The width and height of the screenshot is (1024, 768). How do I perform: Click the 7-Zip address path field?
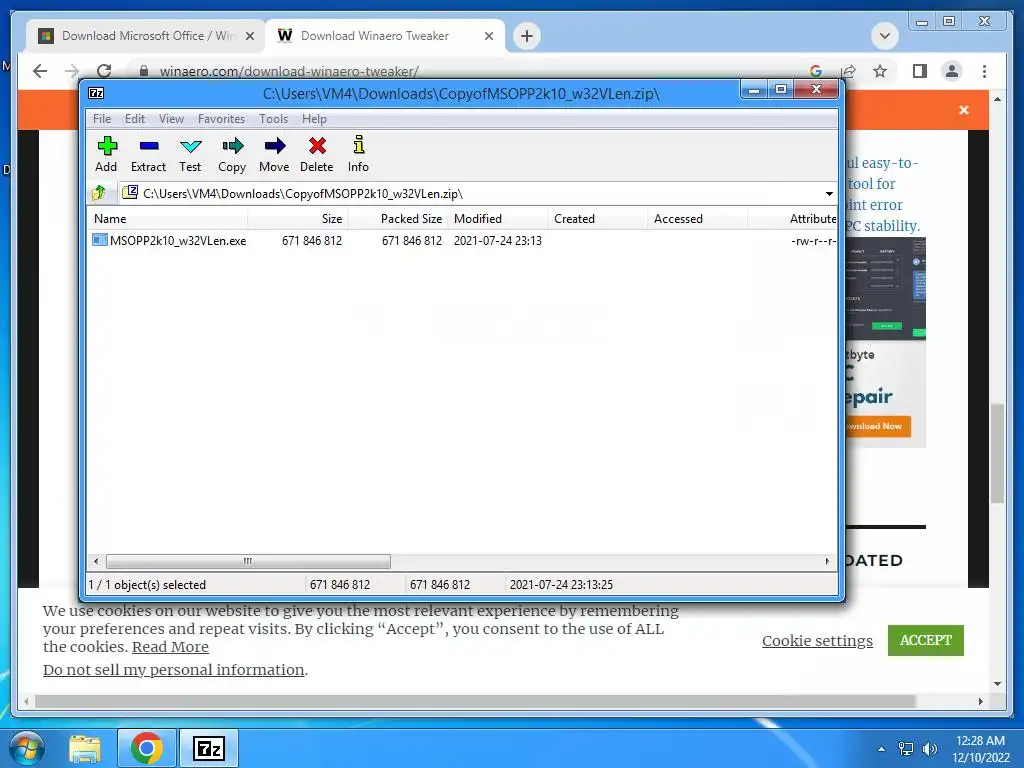click(478, 193)
